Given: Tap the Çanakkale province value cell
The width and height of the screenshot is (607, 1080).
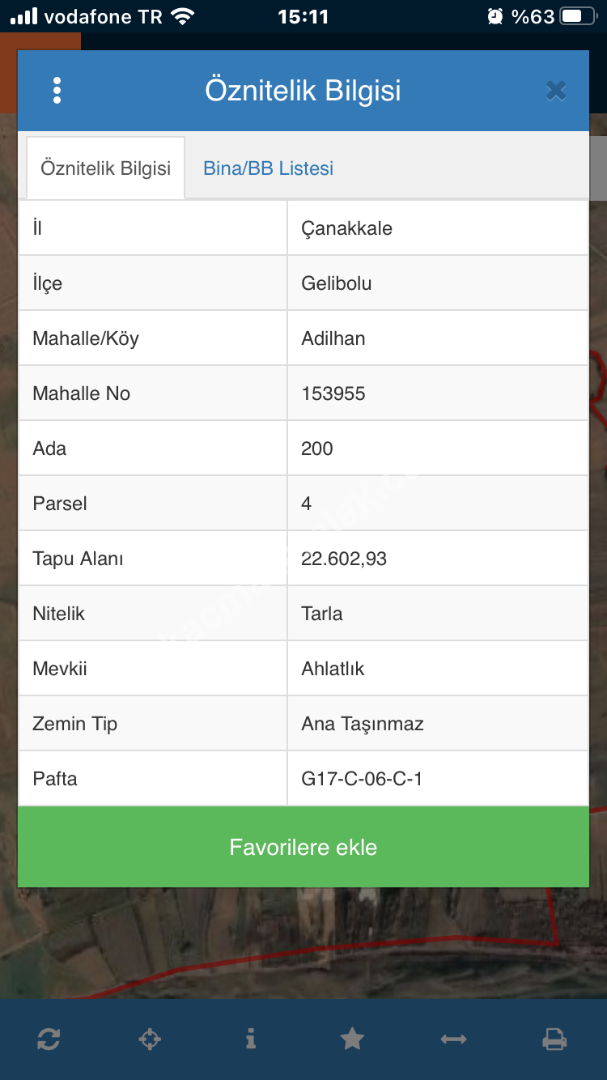Looking at the screenshot, I should pyautogui.click(x=437, y=228).
